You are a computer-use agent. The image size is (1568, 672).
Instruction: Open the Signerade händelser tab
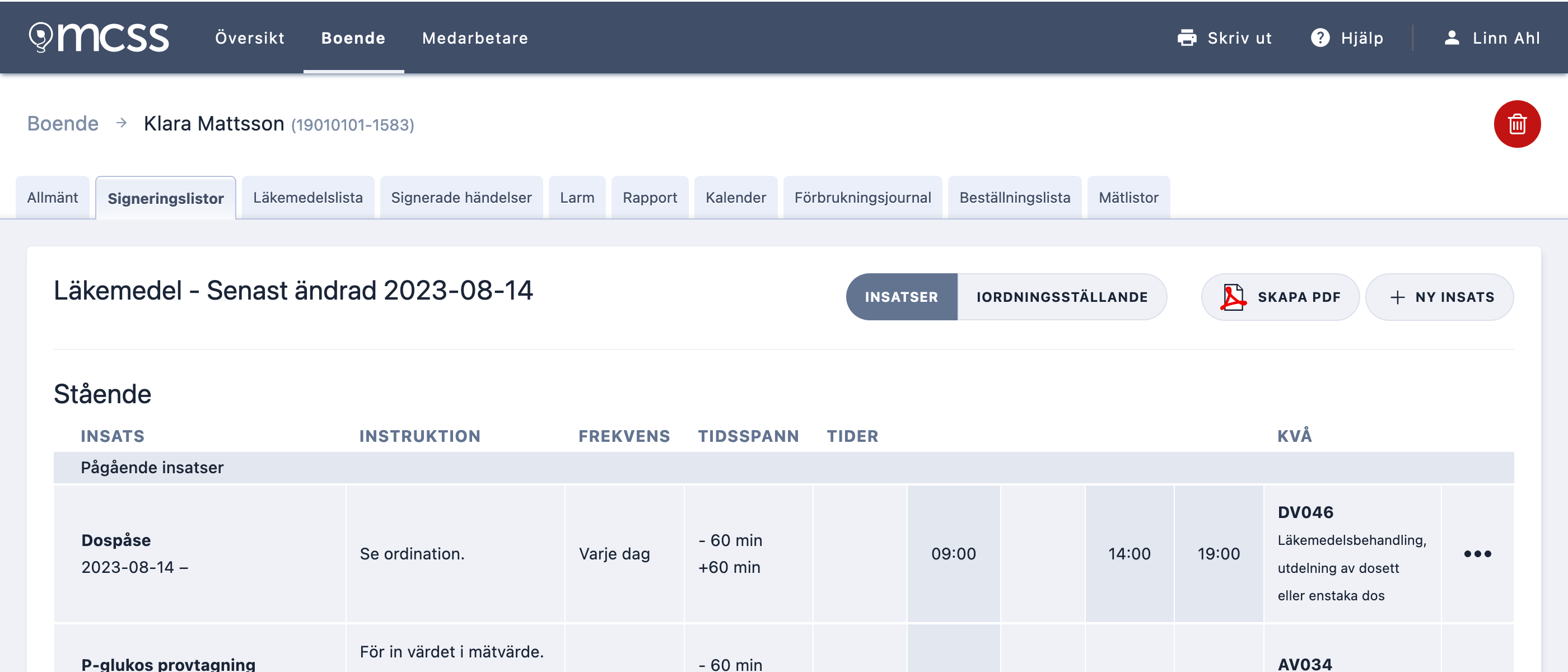click(461, 198)
